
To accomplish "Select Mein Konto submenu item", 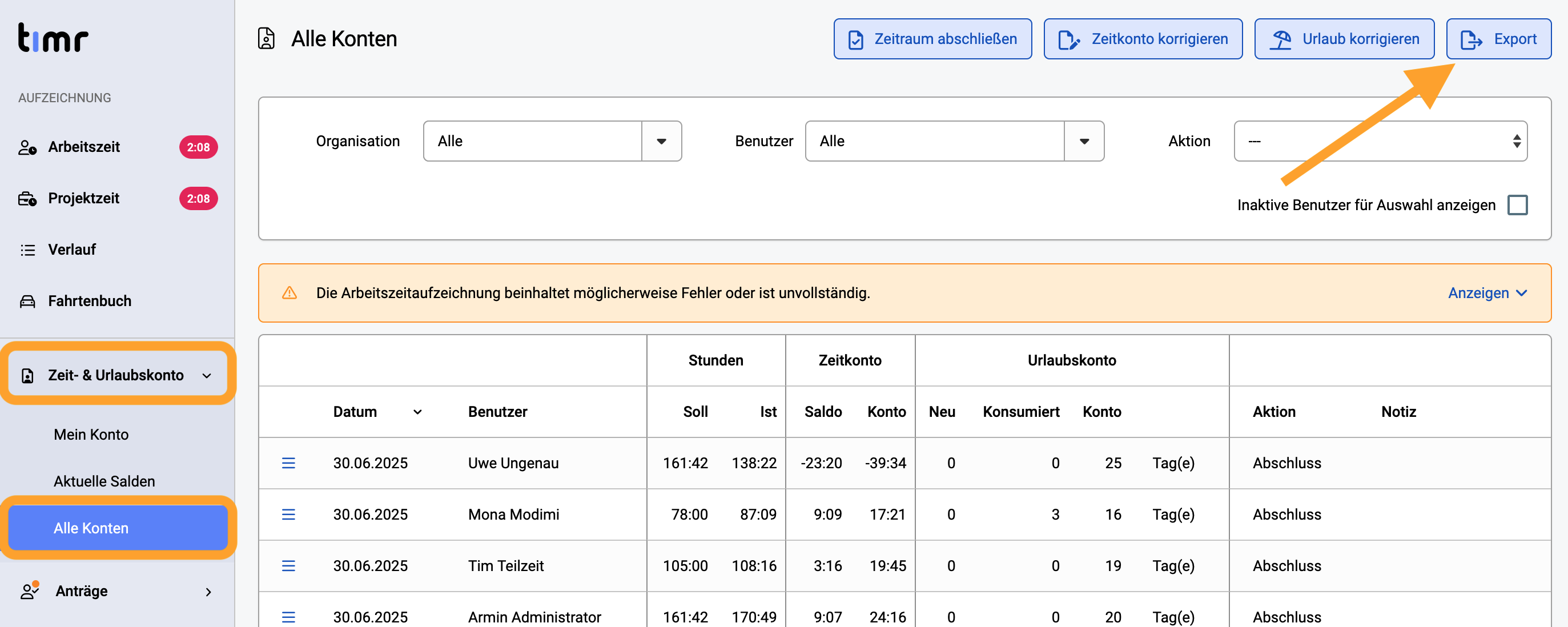I will pos(91,435).
